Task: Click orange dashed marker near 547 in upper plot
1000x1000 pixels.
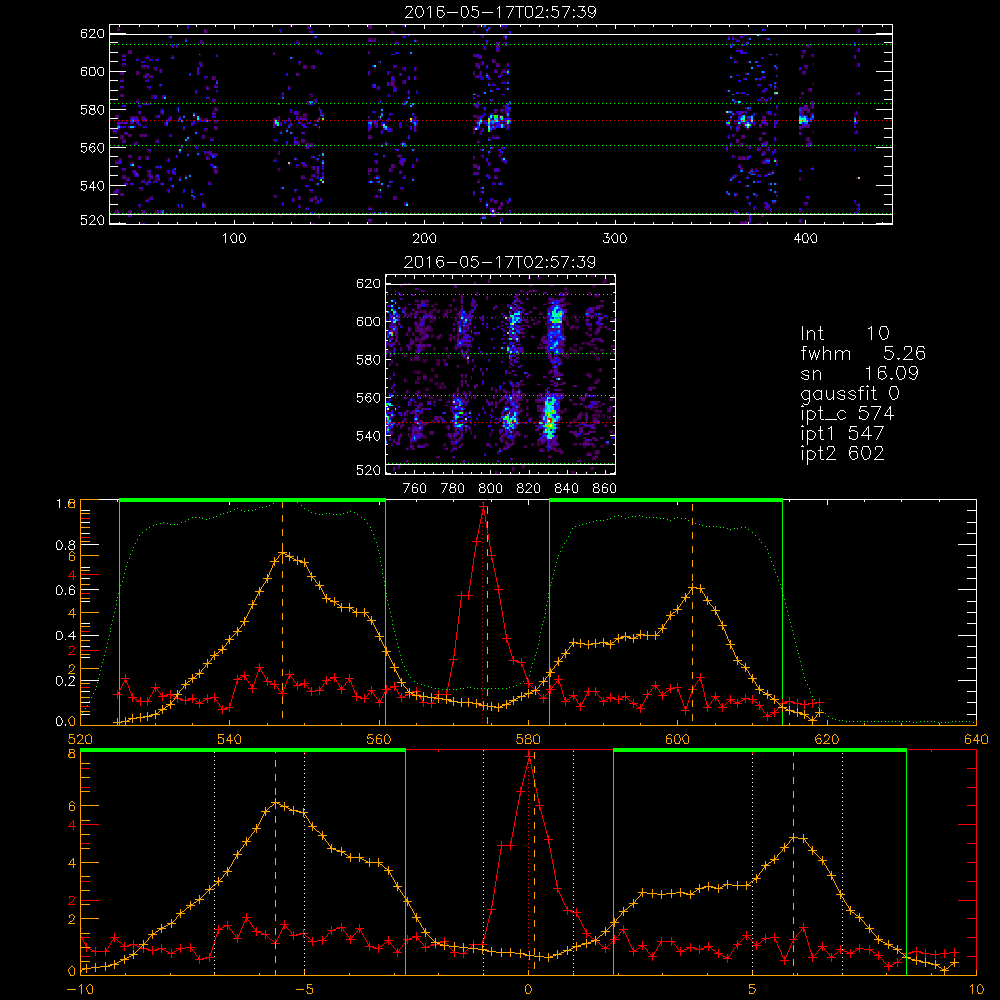Action: click(283, 612)
